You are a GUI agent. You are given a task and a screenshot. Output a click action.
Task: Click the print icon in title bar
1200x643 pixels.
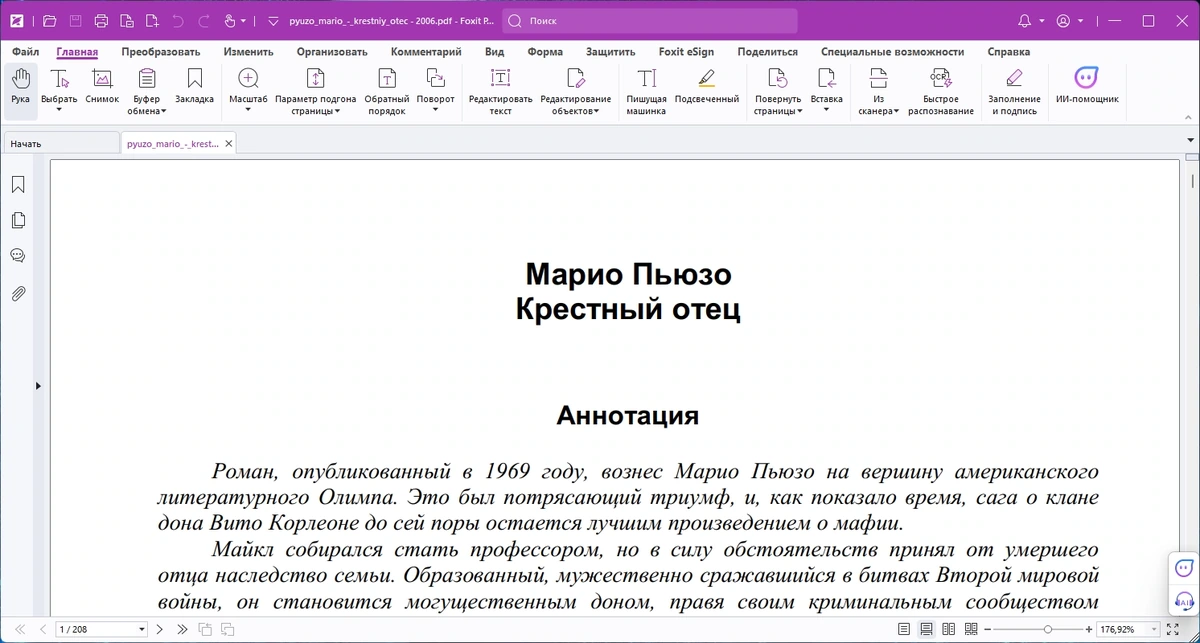[x=101, y=21]
